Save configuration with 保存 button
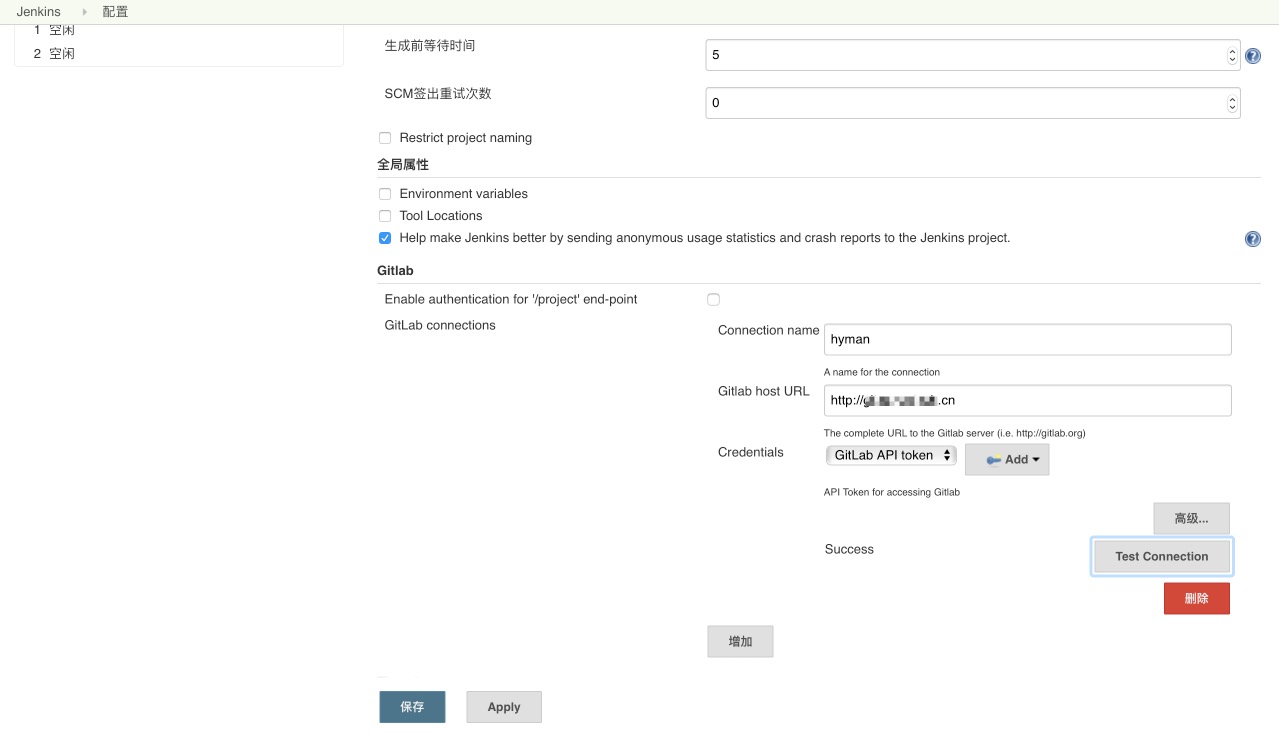1279x733 pixels. (x=412, y=706)
